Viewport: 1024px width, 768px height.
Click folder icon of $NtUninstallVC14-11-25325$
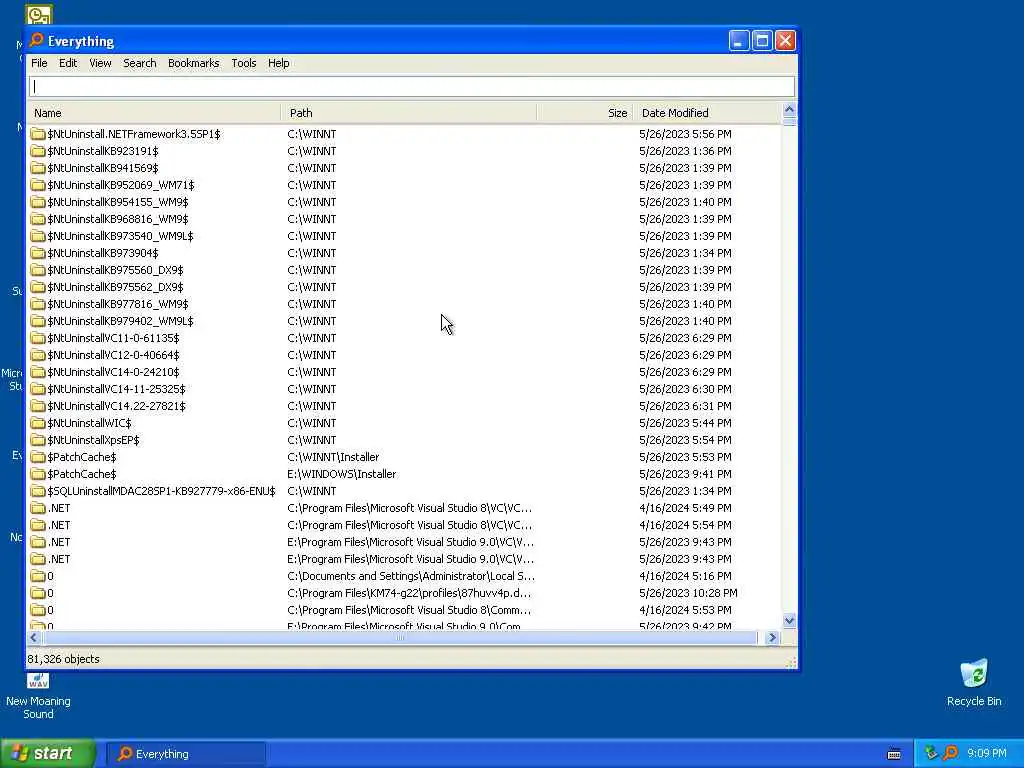[x=38, y=389]
